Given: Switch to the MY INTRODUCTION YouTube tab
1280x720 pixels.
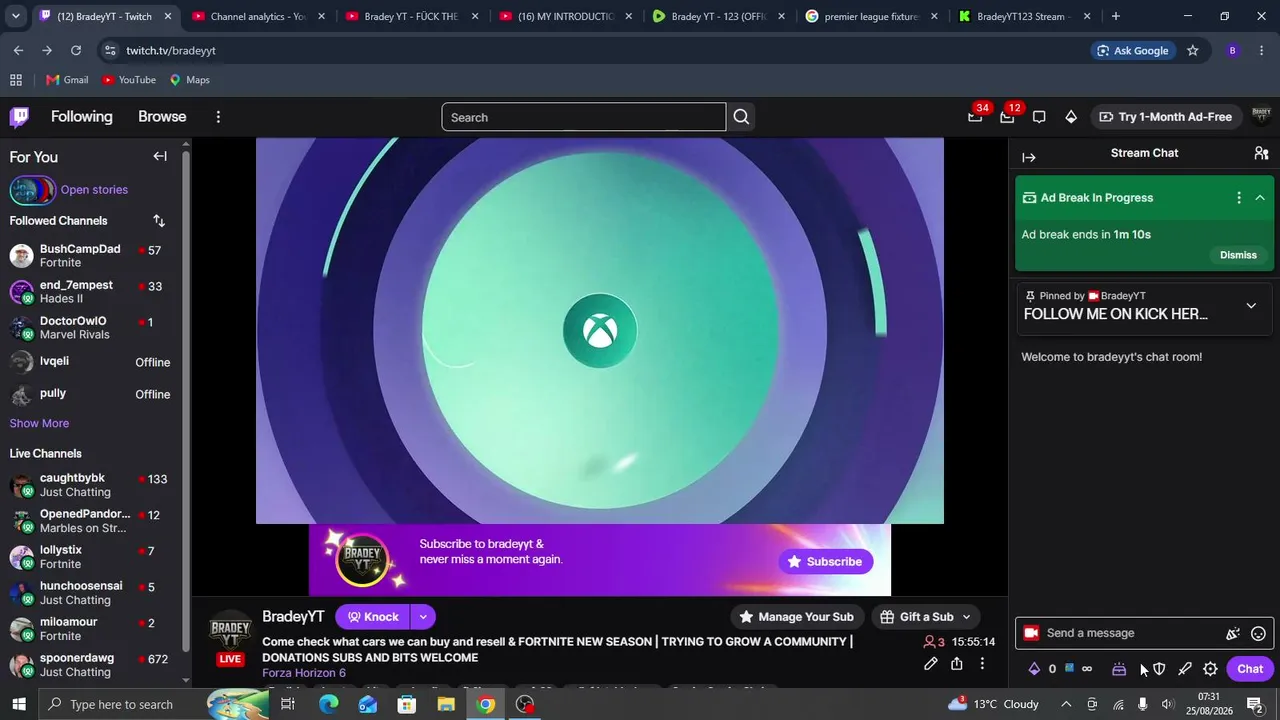Looking at the screenshot, I should [x=565, y=16].
